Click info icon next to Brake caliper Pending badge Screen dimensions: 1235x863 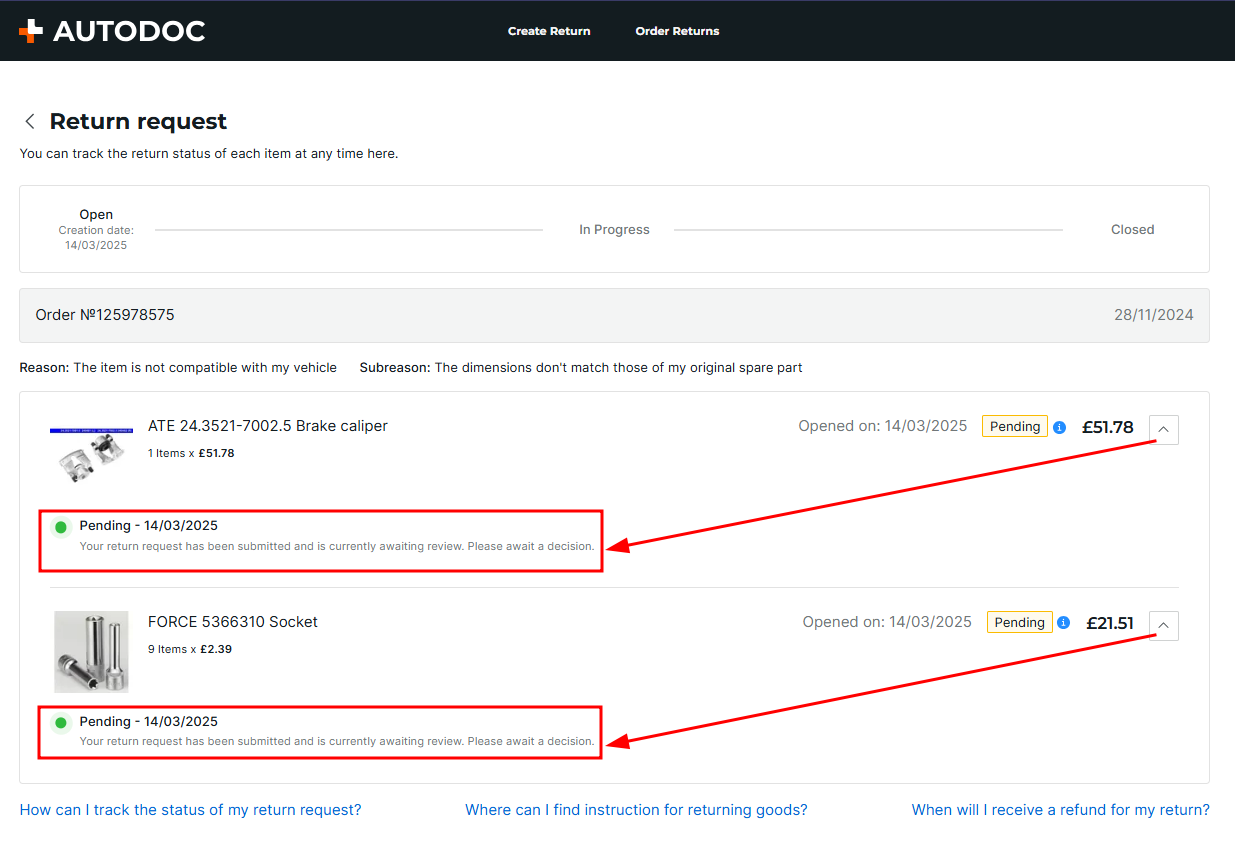point(1059,427)
